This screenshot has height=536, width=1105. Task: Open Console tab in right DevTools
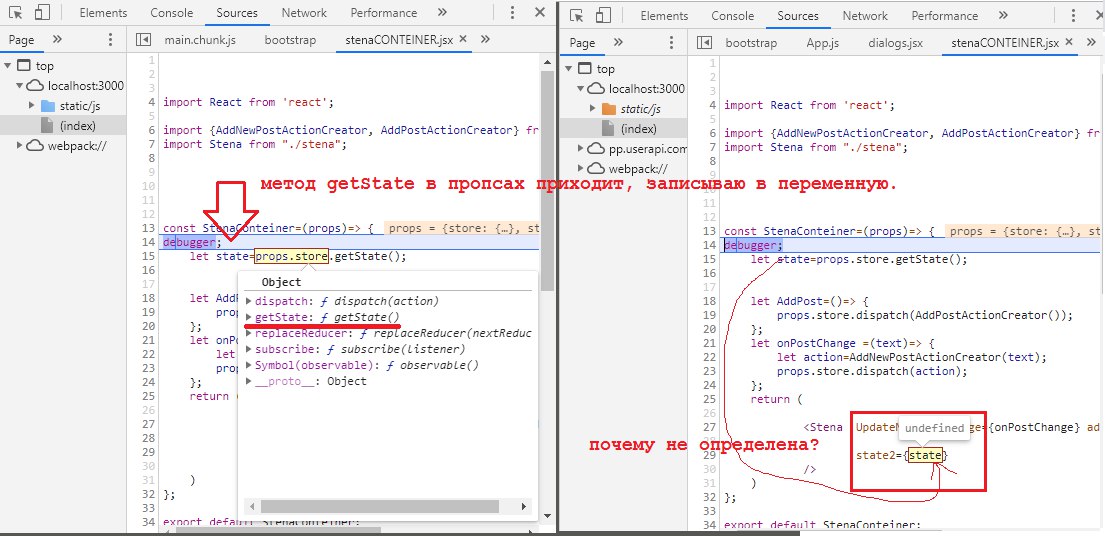click(733, 15)
